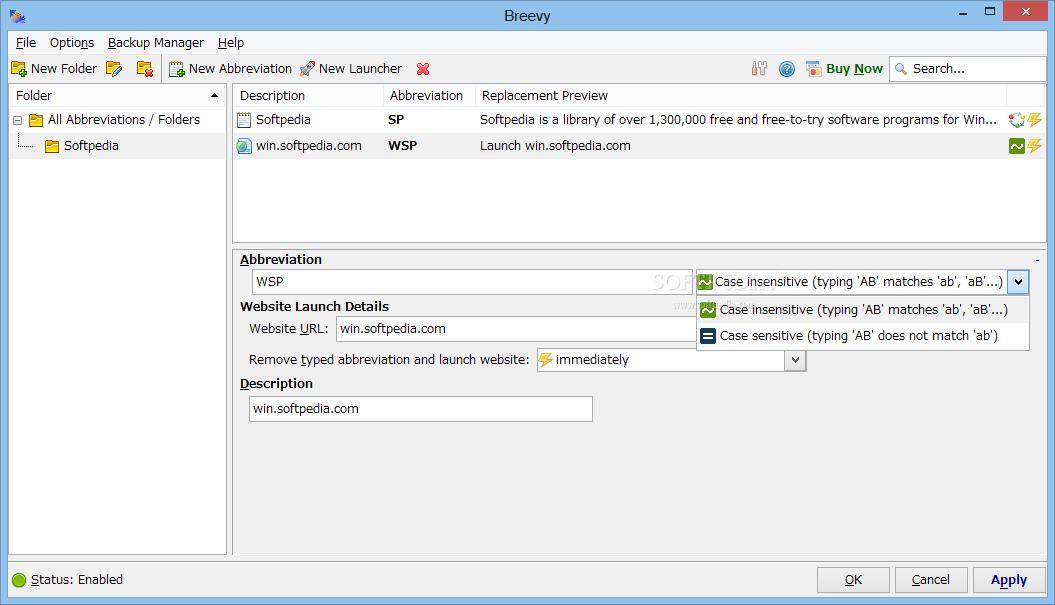Viewport: 1055px width, 605px height.
Task: Minimize the Breevy window
Action: 963,12
